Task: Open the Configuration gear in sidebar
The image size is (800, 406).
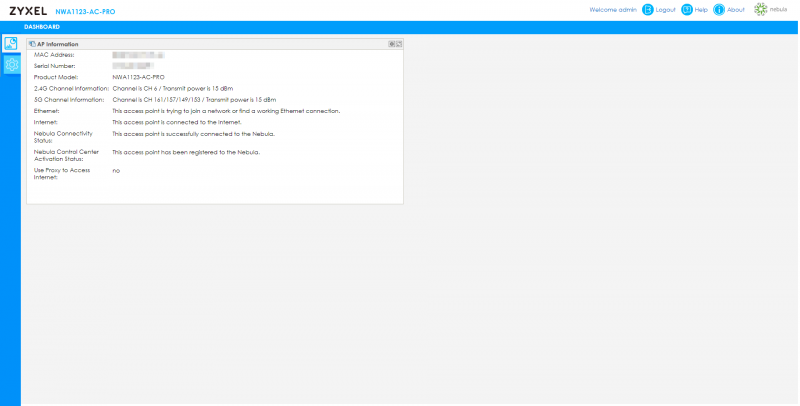Action: click(x=11, y=64)
